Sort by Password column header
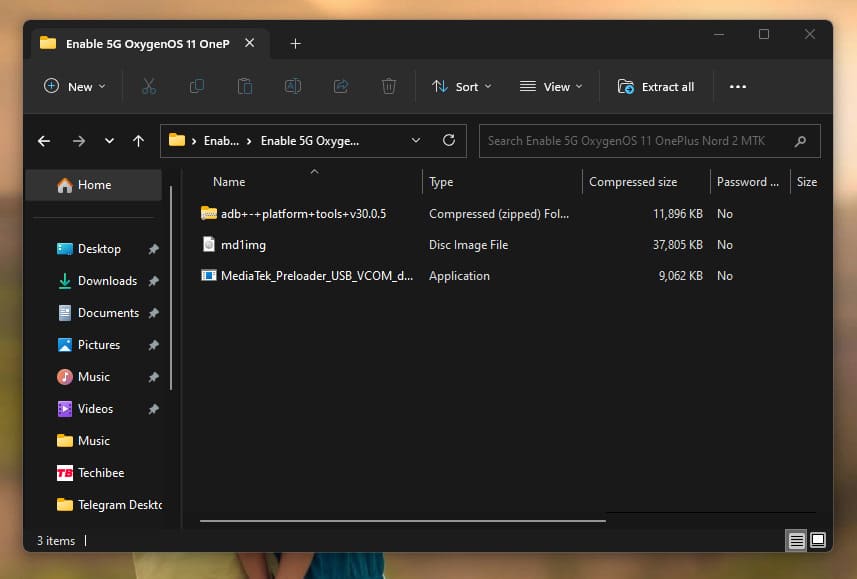The width and height of the screenshot is (857, 579). pyautogui.click(x=748, y=182)
